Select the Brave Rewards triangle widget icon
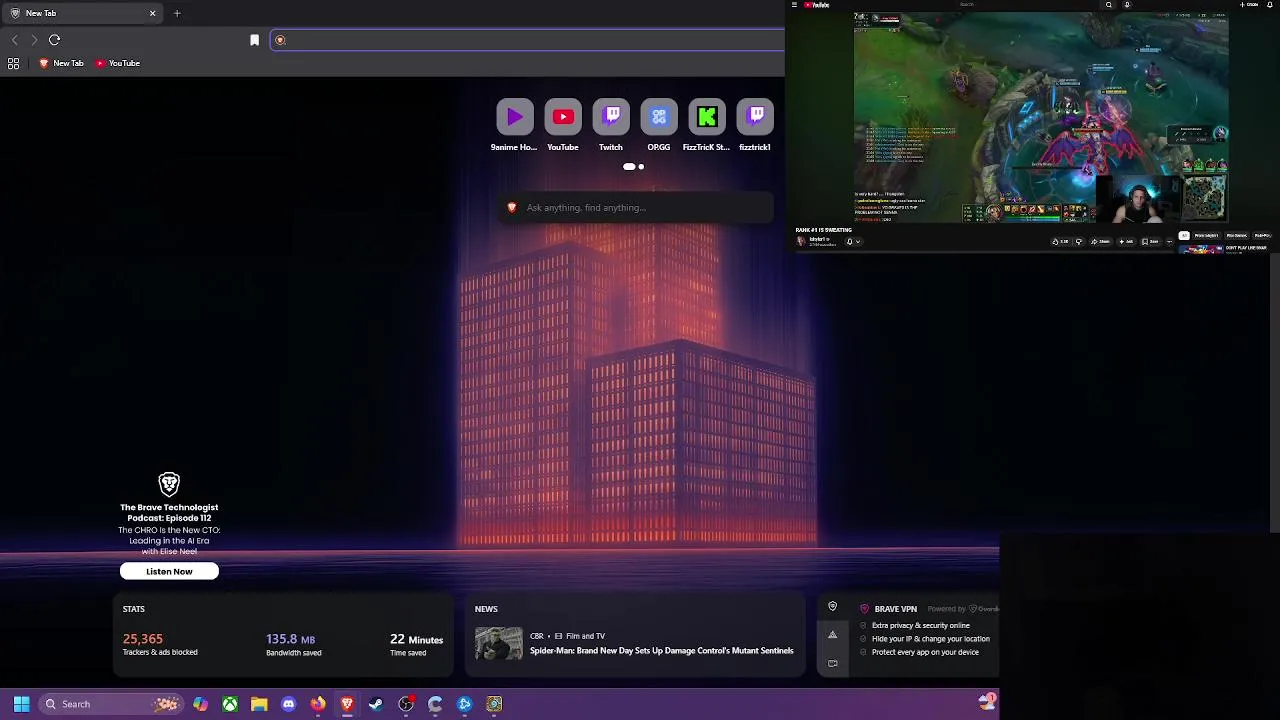The image size is (1280, 720). click(x=832, y=635)
